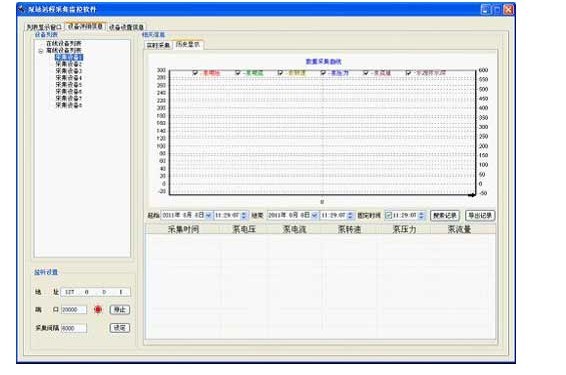Open the start date dropdown calendar
Image resolution: width=566 pixels, height=375 pixels.
tap(208, 215)
